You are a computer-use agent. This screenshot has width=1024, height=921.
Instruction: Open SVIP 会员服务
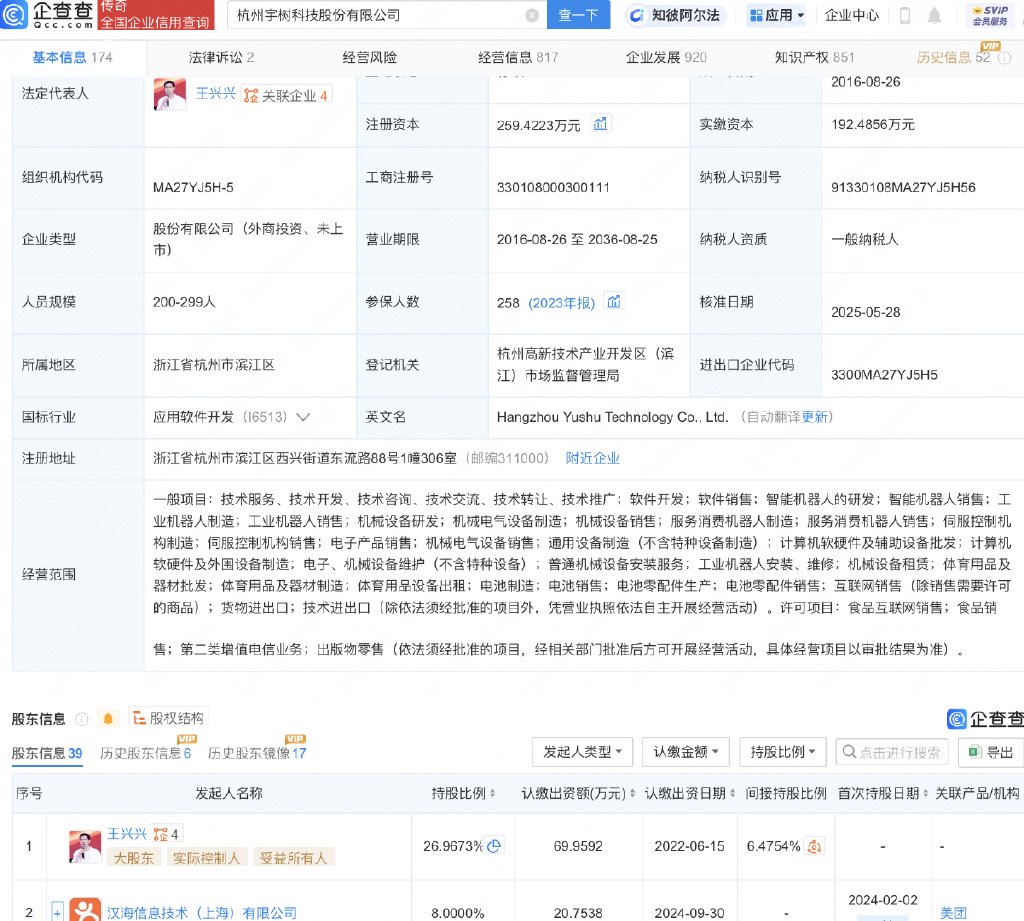[x=990, y=15]
